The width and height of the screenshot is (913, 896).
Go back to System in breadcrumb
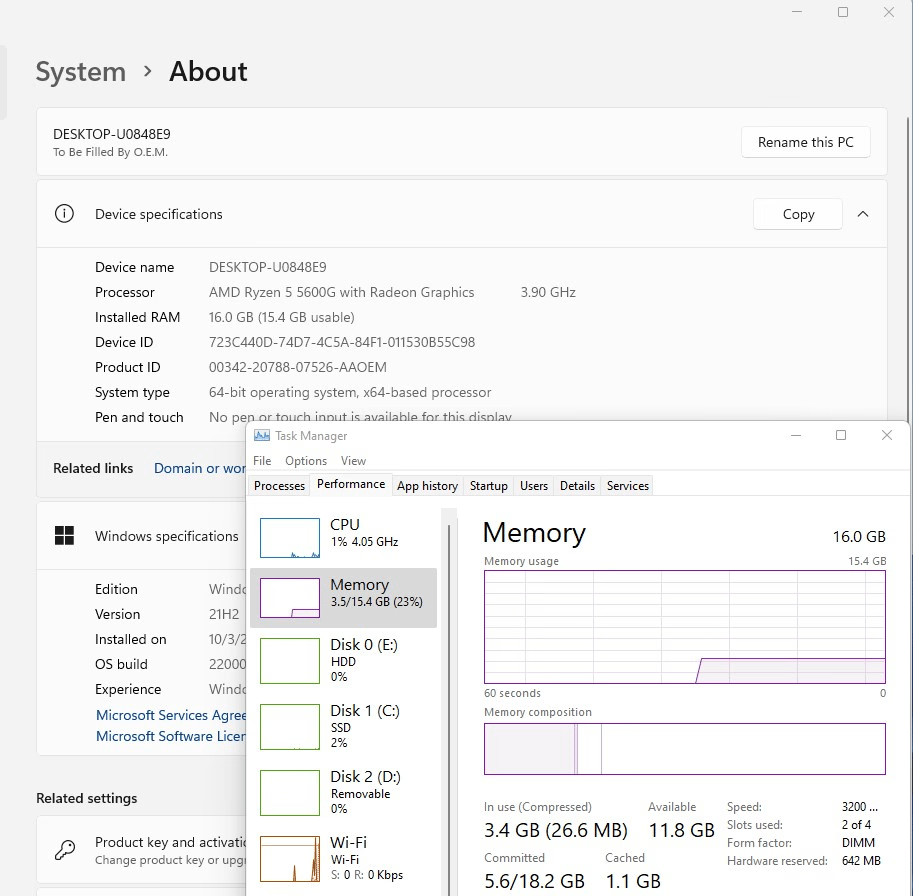(80, 72)
